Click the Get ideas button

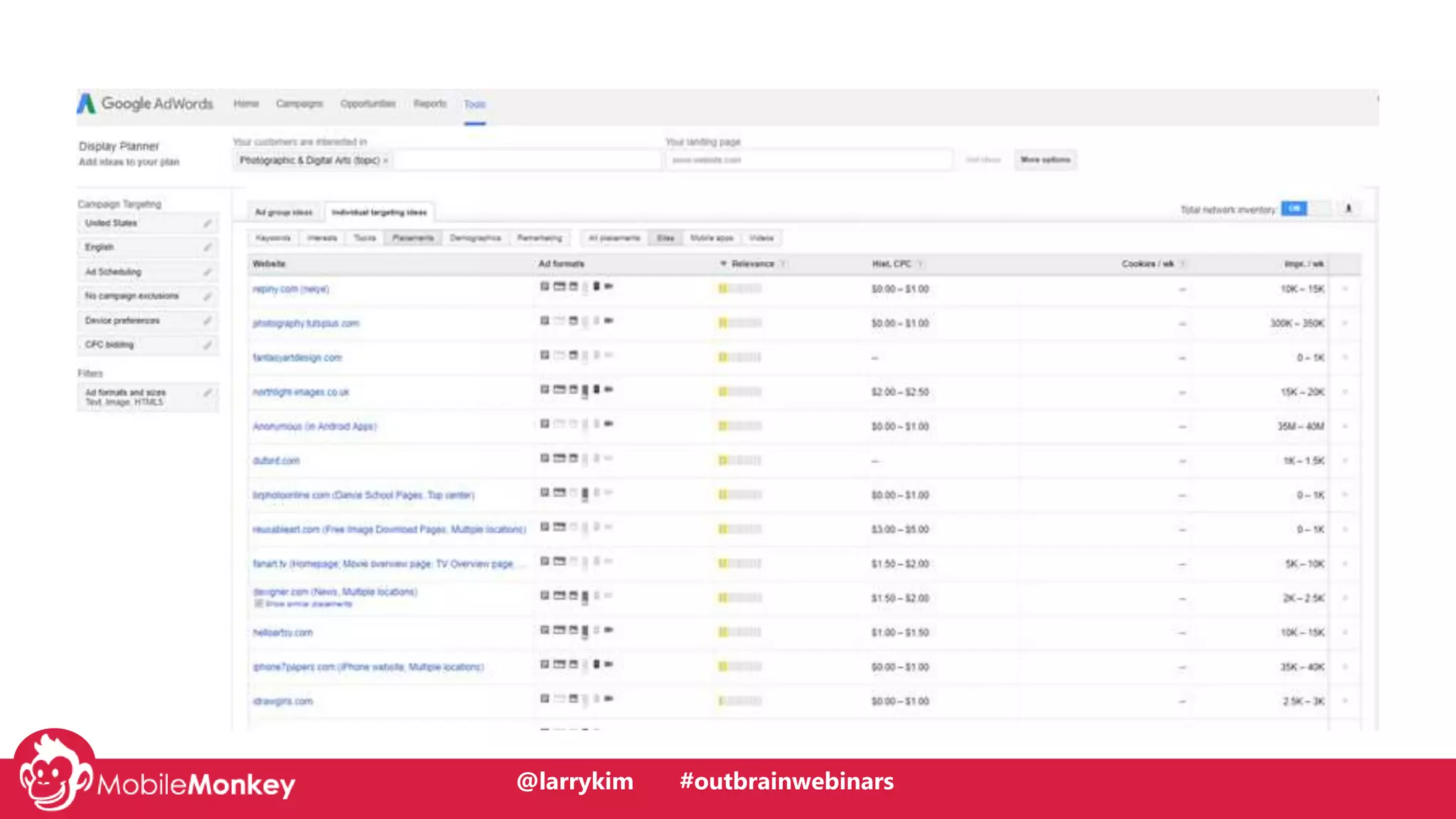click(983, 160)
